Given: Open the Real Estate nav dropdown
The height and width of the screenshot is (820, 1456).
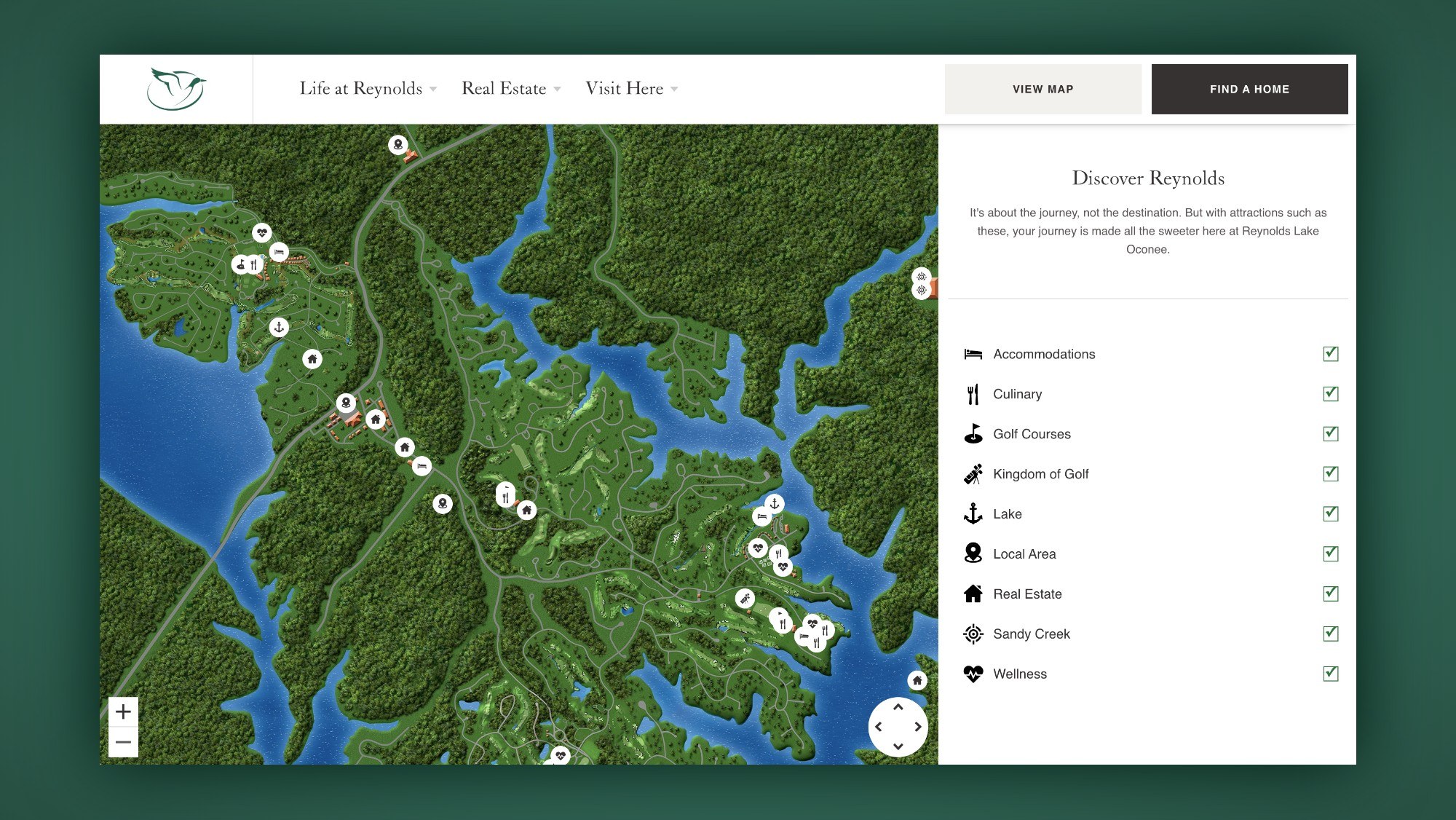Looking at the screenshot, I should [511, 89].
